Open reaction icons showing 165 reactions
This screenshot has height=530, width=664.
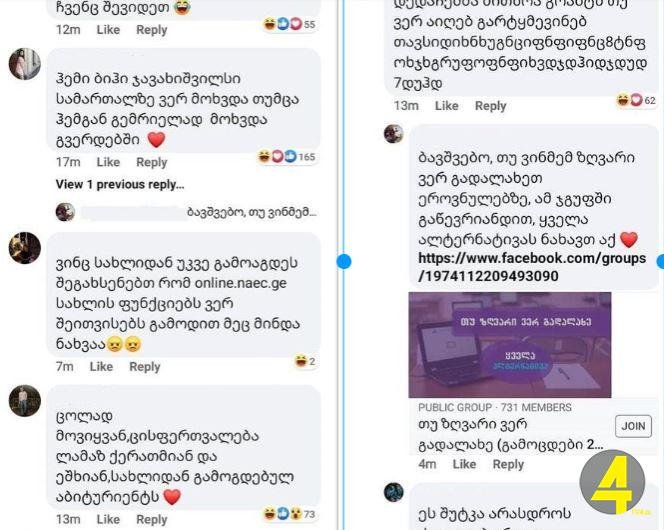point(287,157)
